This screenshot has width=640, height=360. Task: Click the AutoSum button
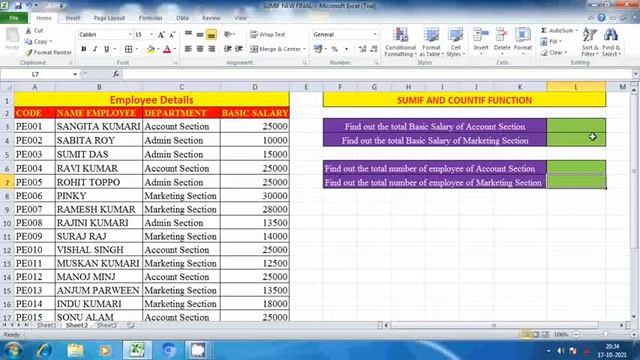coord(559,31)
